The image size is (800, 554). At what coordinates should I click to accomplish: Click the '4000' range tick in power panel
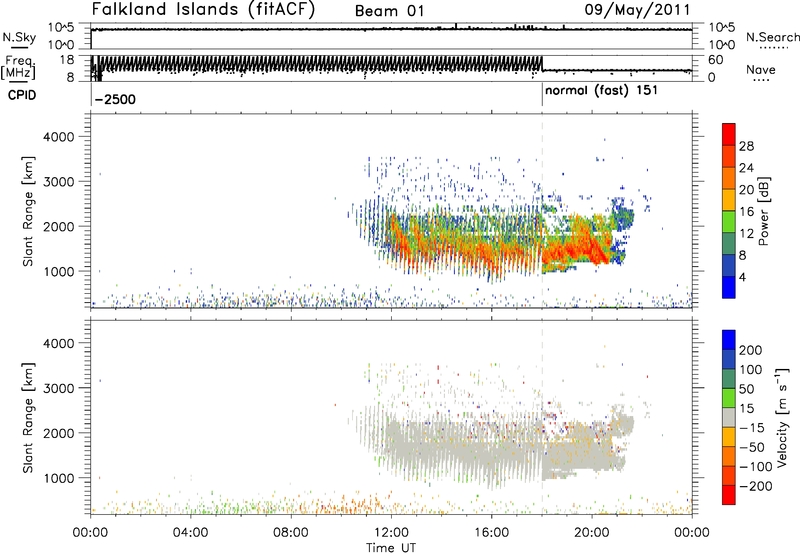click(58, 137)
